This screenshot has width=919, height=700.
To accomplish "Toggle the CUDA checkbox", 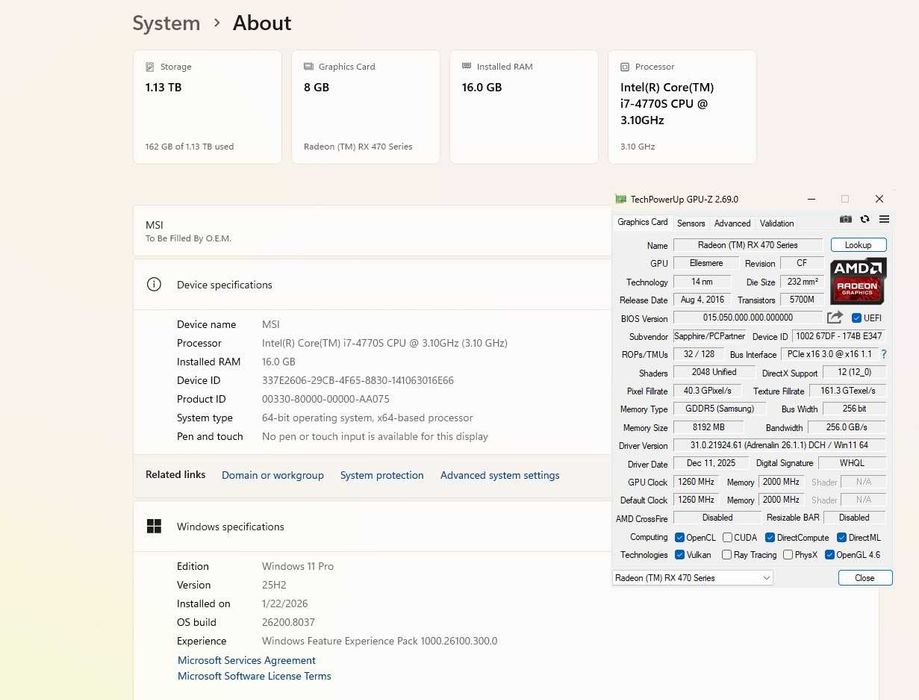I will [x=727, y=537].
